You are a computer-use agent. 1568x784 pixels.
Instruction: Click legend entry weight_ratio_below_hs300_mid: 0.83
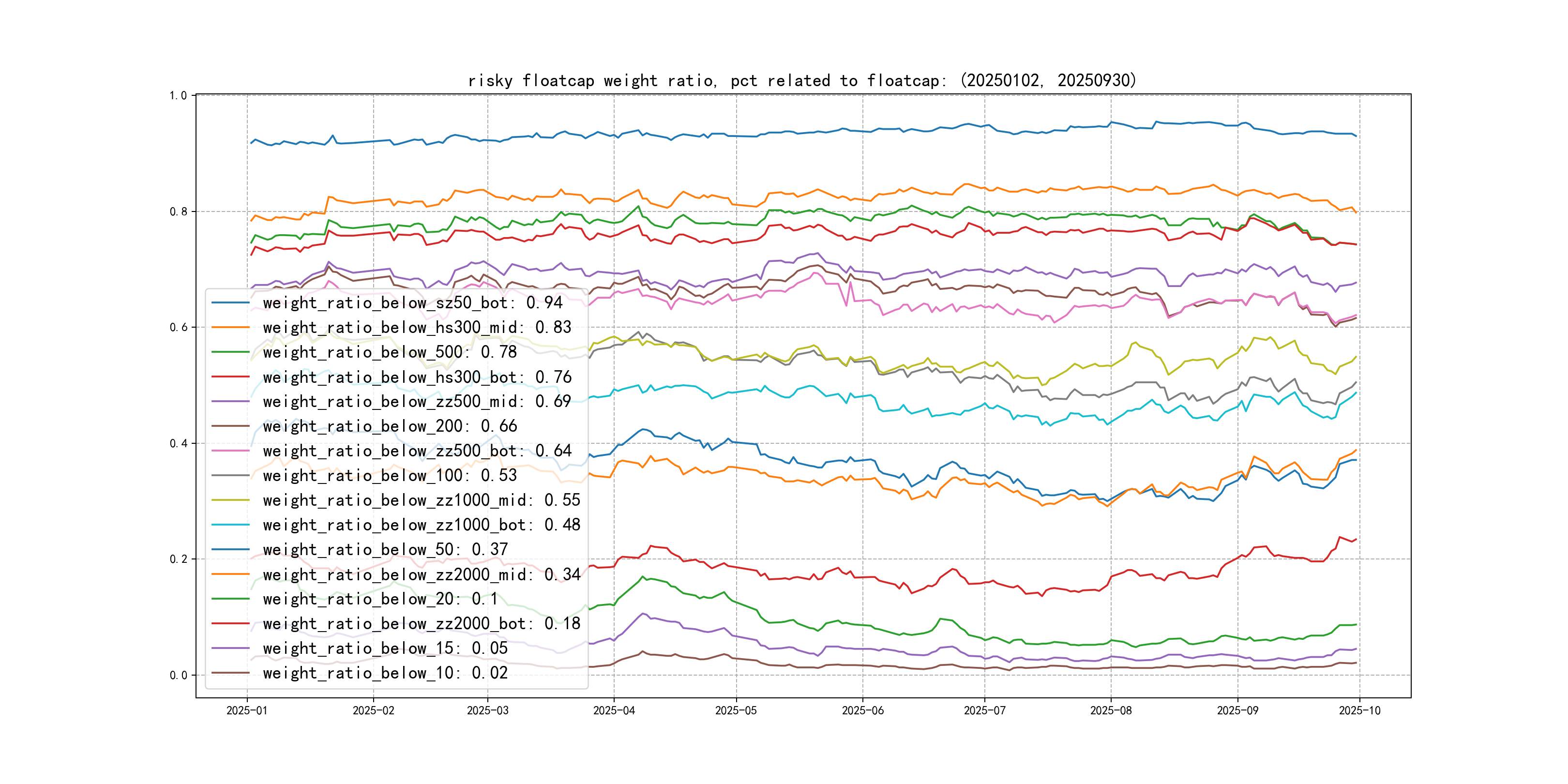[417, 328]
